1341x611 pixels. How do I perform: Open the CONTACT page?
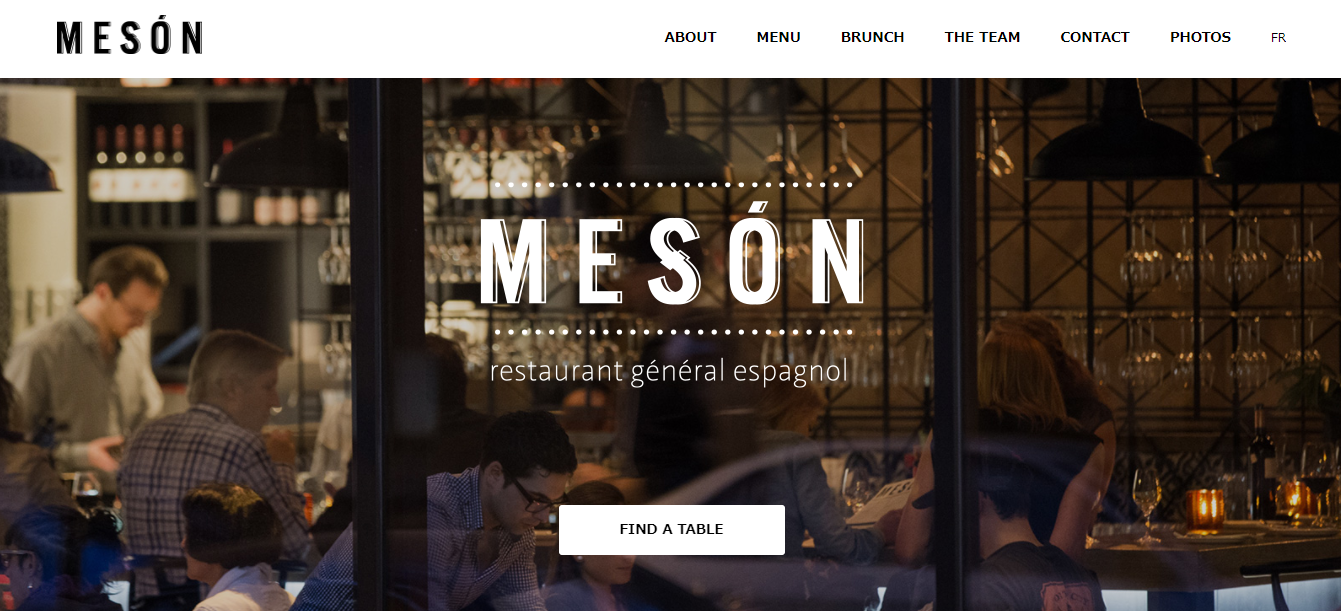(x=1094, y=37)
